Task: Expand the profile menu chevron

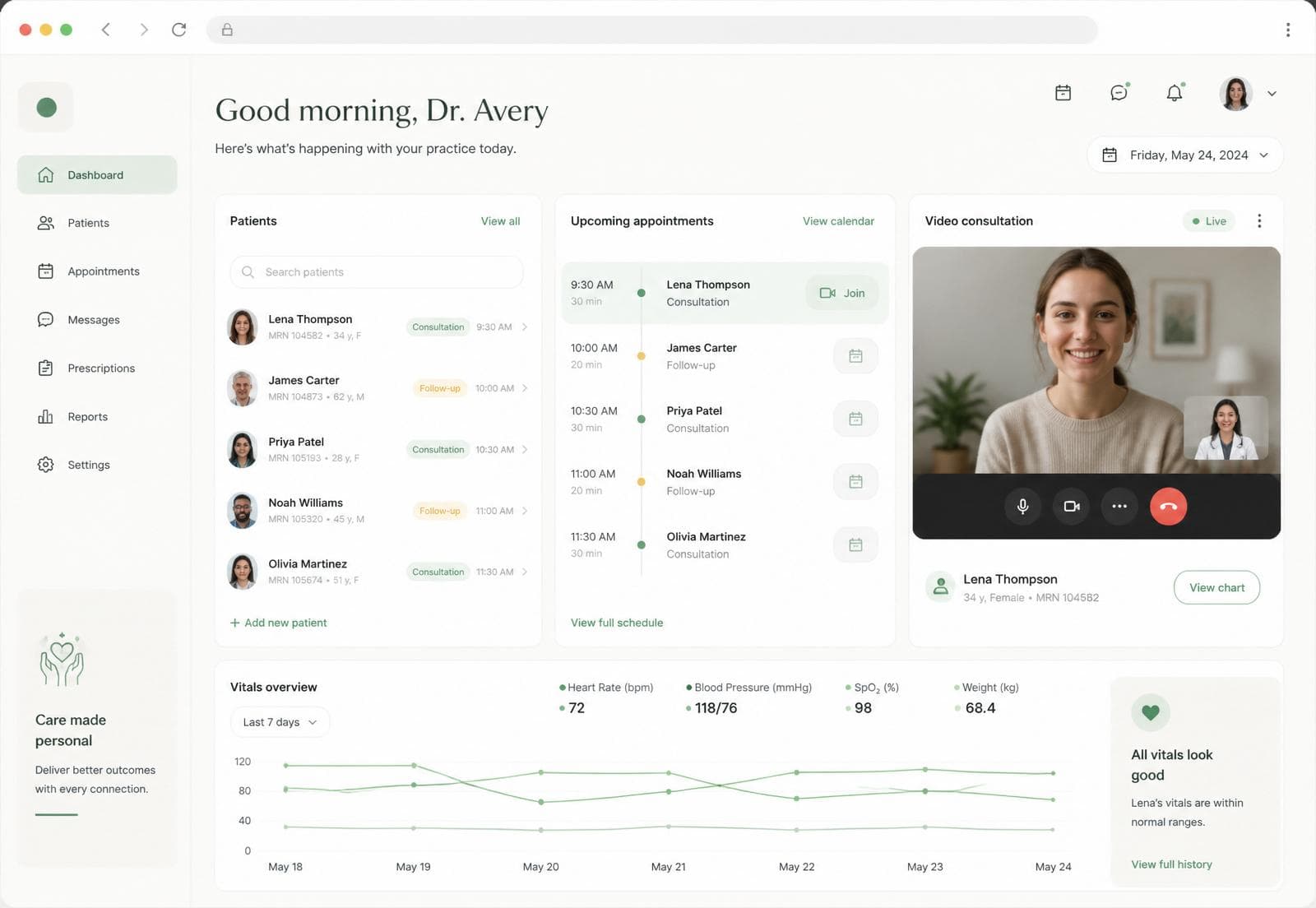Action: click(1272, 94)
